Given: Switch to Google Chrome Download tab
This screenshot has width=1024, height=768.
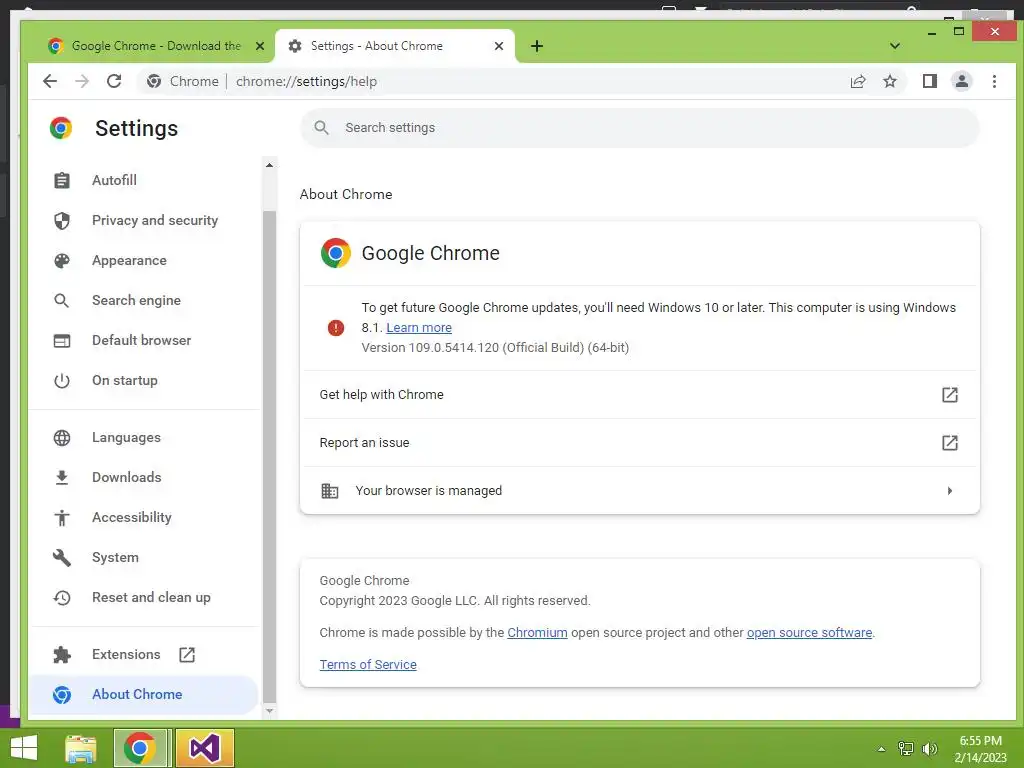Looking at the screenshot, I should pyautogui.click(x=156, y=46).
